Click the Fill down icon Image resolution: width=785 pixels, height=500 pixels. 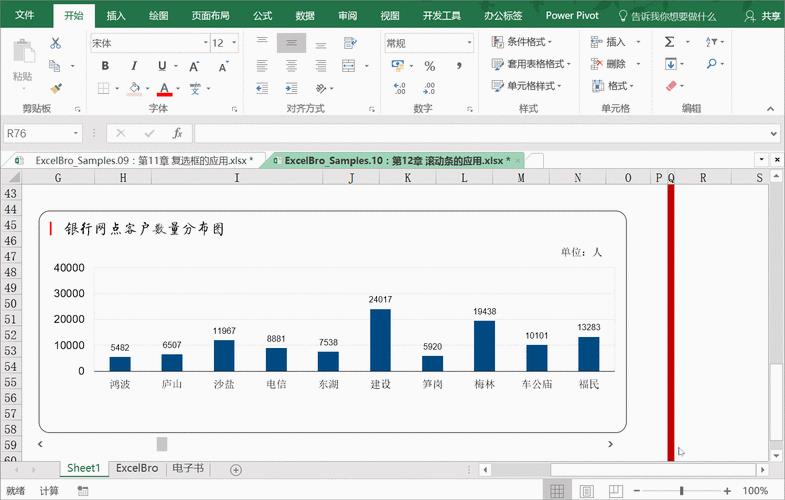671,64
